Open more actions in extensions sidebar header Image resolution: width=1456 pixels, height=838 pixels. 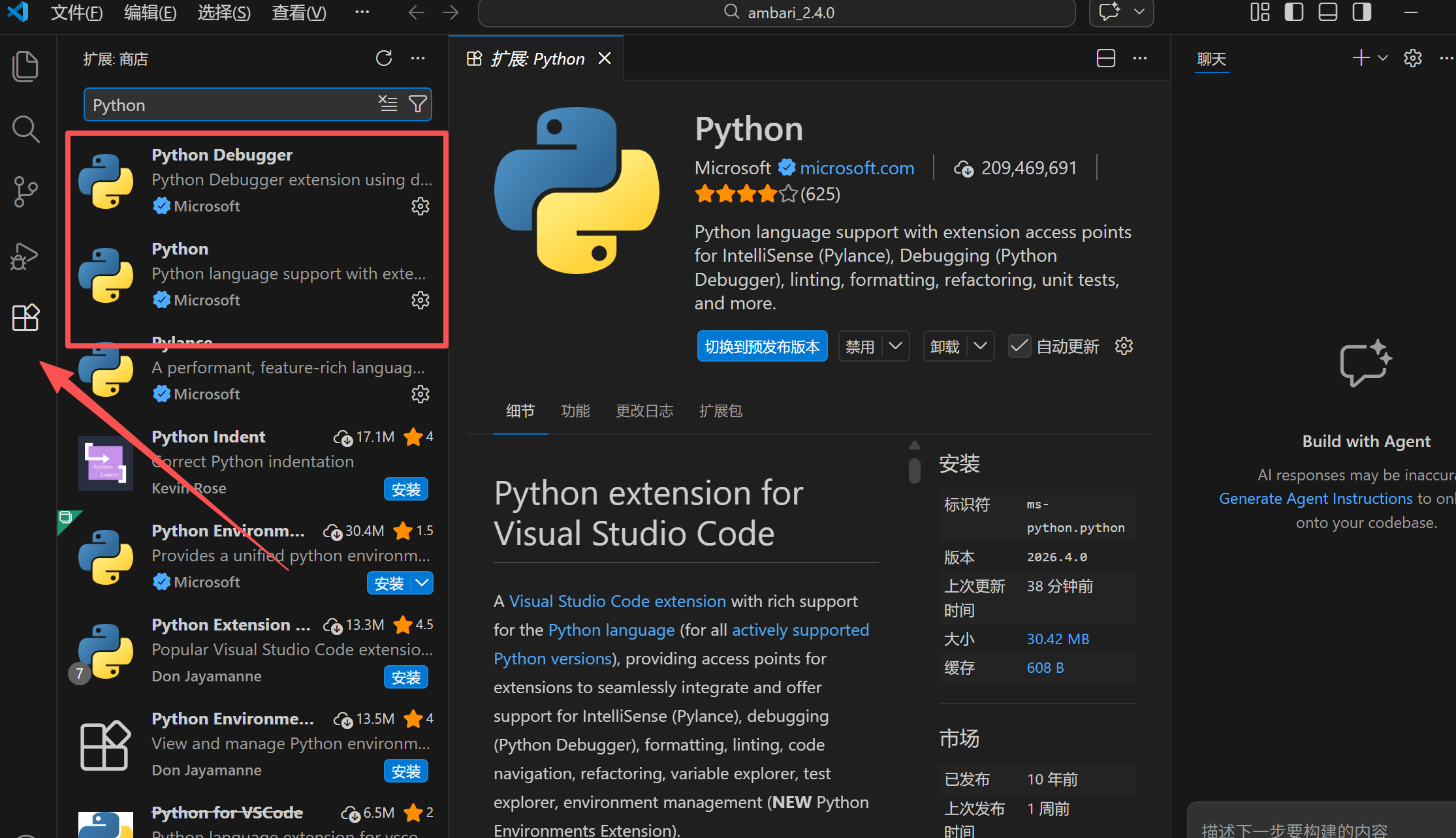(x=418, y=59)
